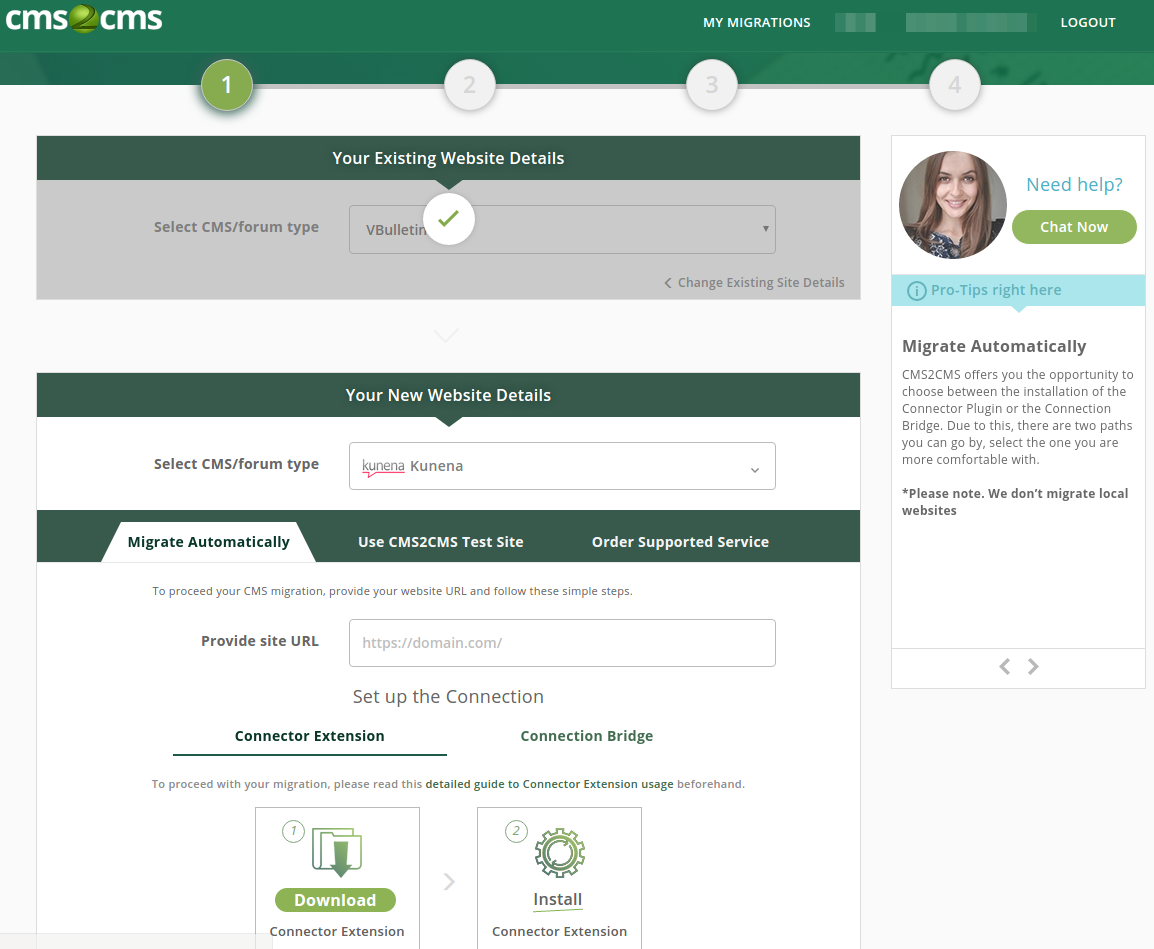
Task: Open My Migrations menu item
Action: click(757, 23)
